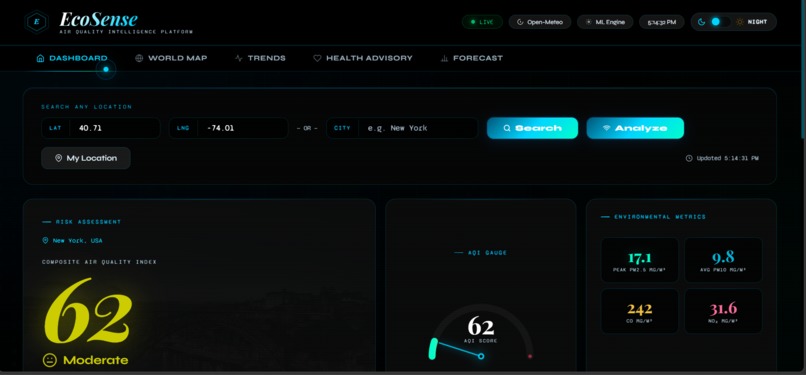This screenshot has height=375, width=806.
Task: Open the Forecast tab
Action: pyautogui.click(x=471, y=58)
